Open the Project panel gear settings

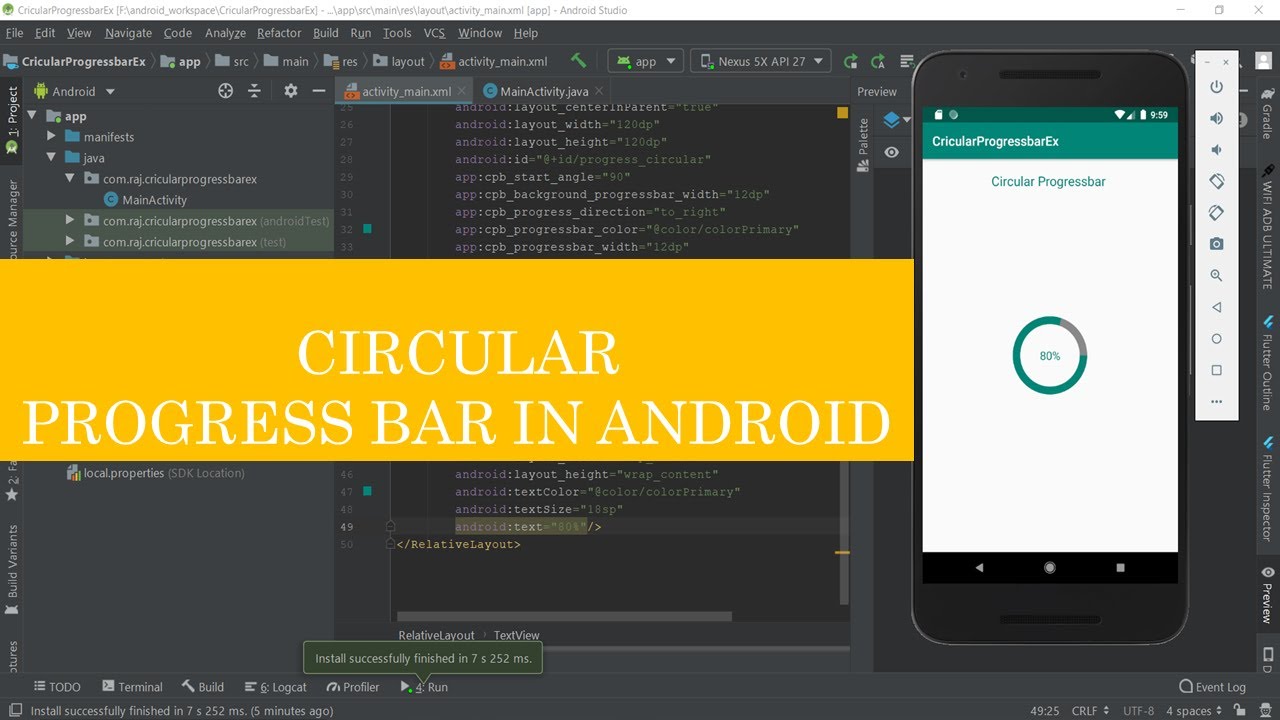coord(290,91)
